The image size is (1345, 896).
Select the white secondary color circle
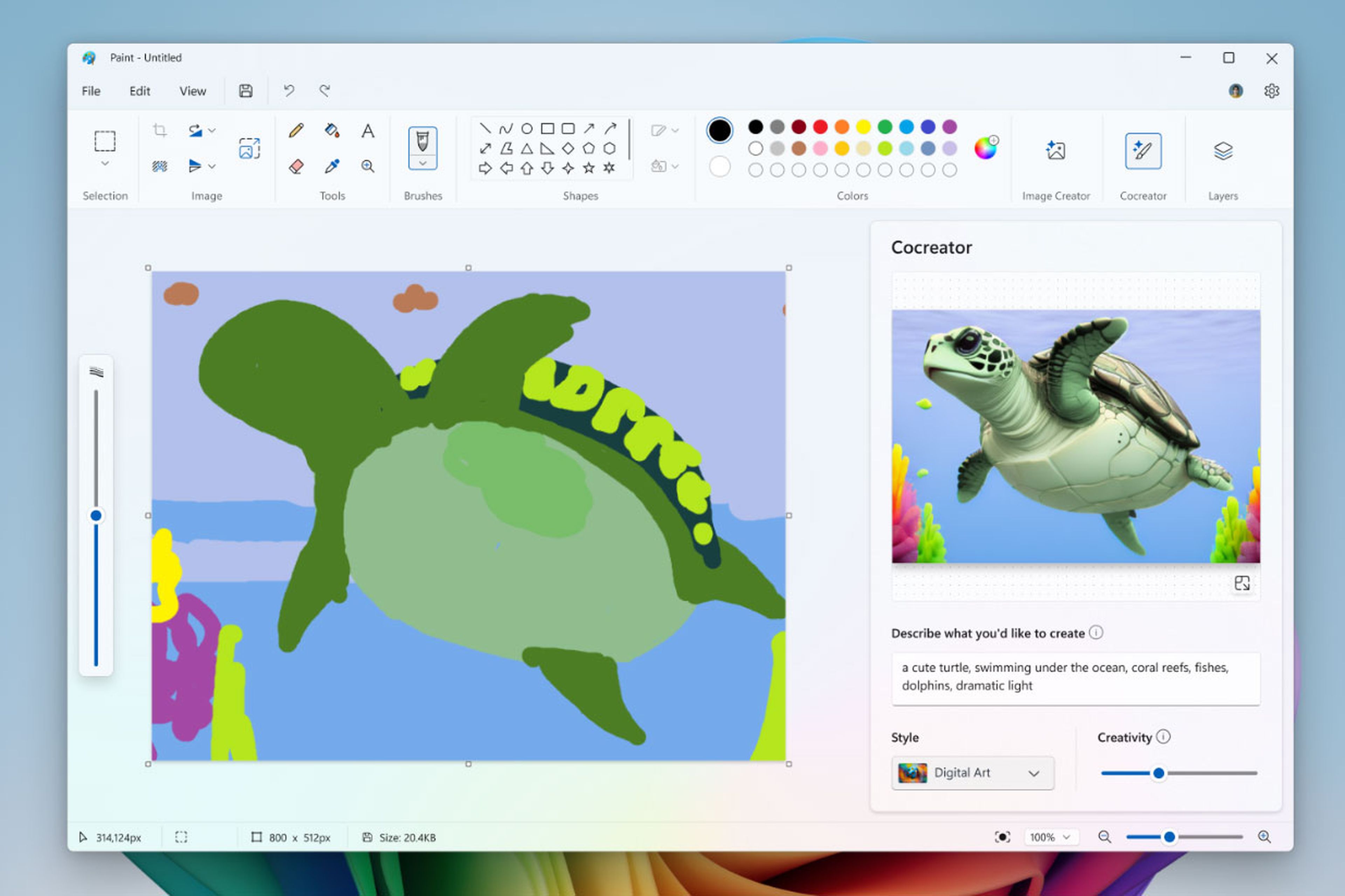tap(719, 167)
